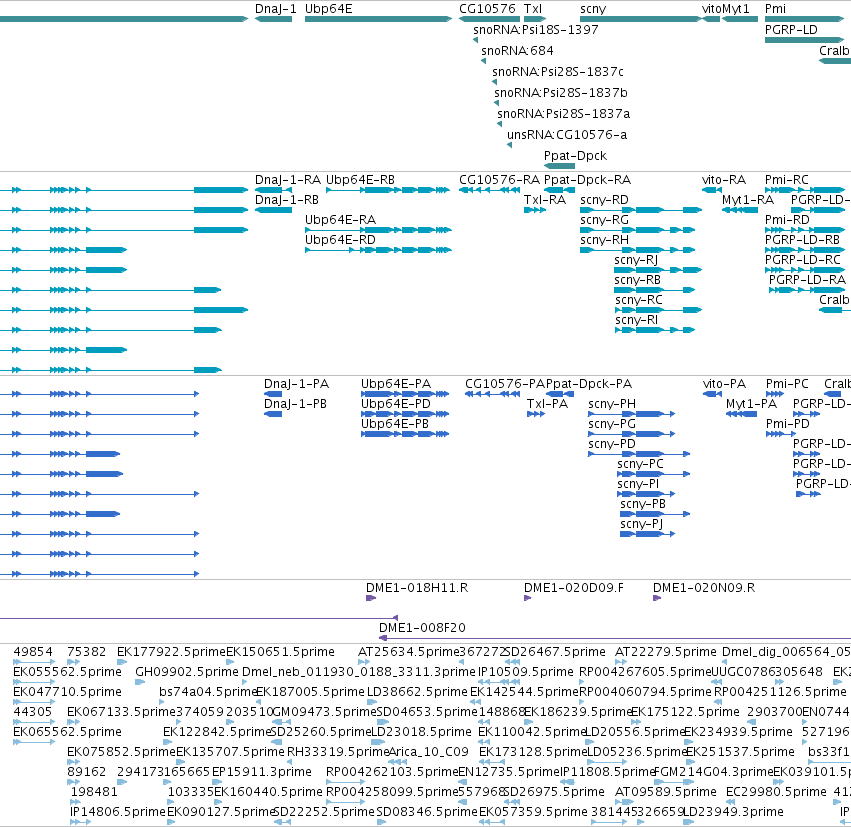Screen dimensions: 851x827
Task: Click the EP15911.3prime cDNA label
Action: tap(262, 772)
